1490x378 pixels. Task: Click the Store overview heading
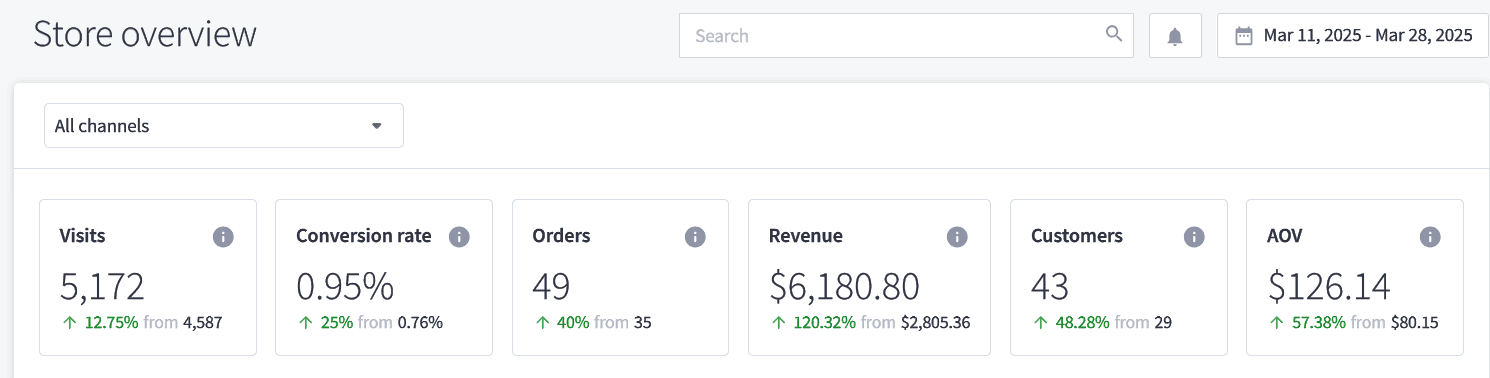click(x=145, y=34)
